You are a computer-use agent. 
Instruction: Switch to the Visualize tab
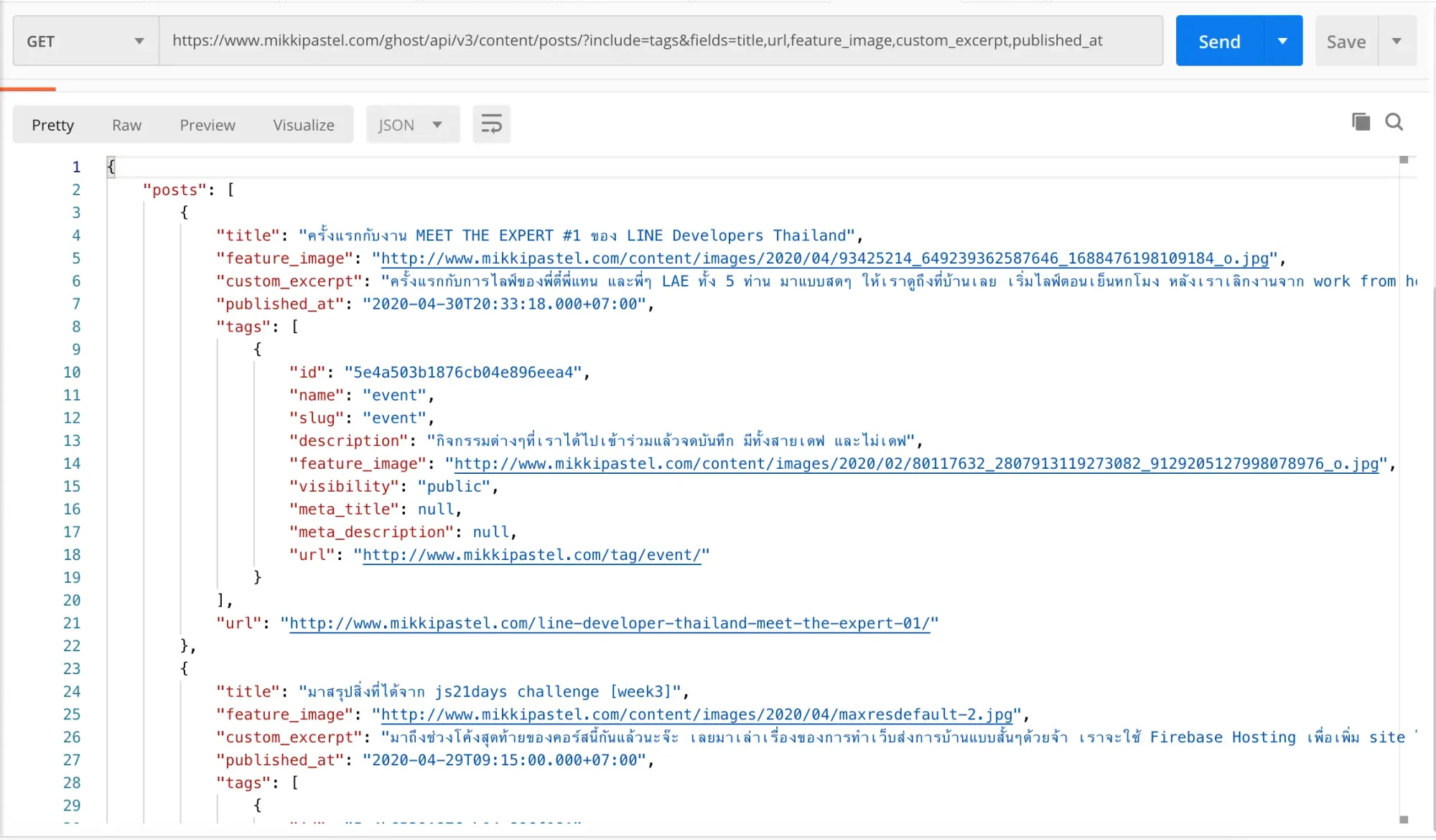coord(304,125)
